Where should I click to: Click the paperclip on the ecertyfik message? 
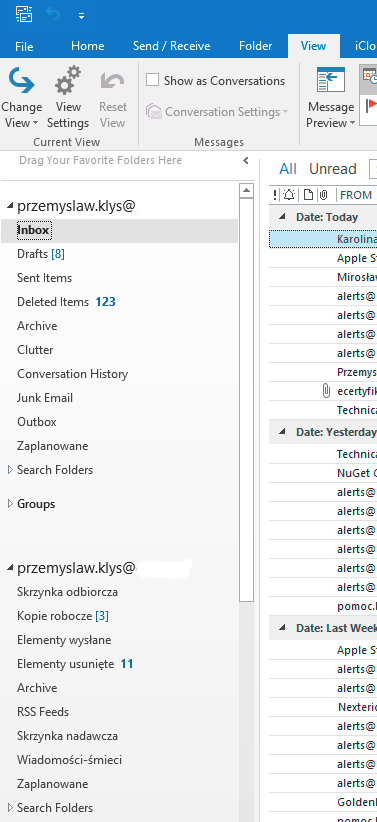[326, 391]
